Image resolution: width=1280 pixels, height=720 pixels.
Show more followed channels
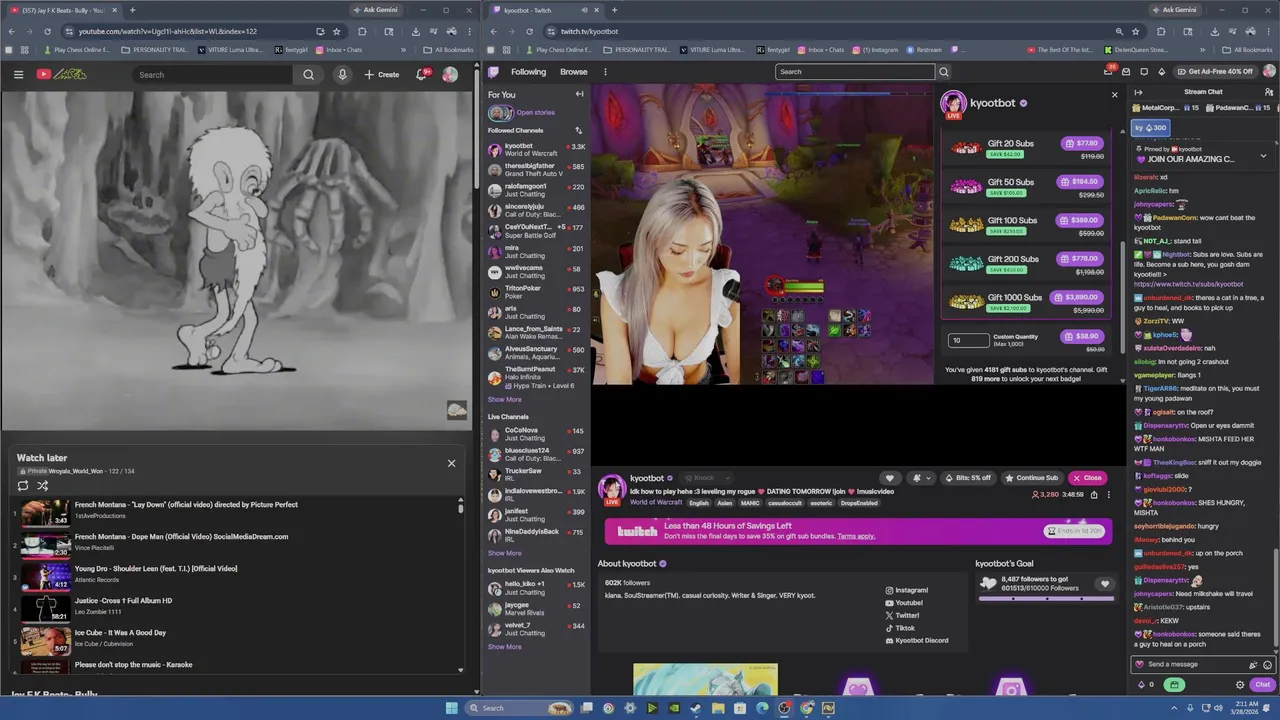504,400
